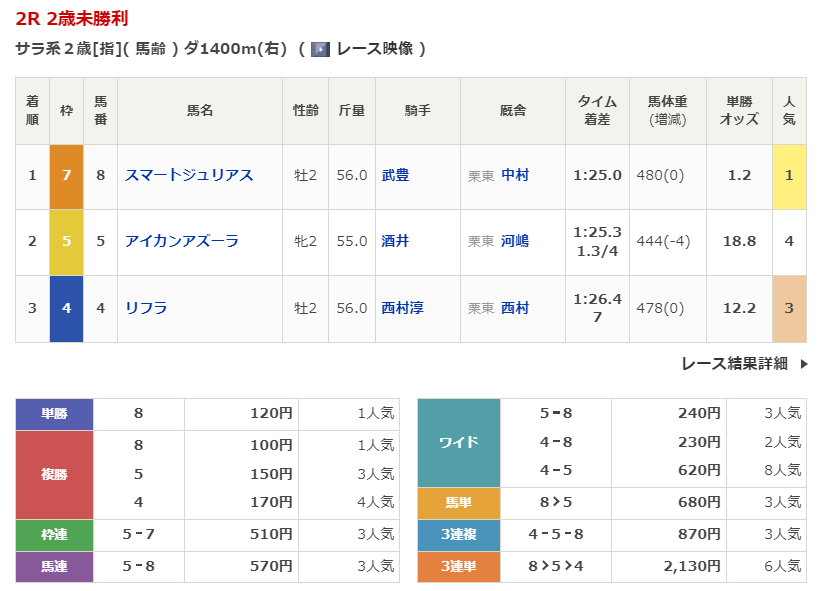The width and height of the screenshot is (821, 591).
Task: Click the 単勝 payout label
Action: 54,413
